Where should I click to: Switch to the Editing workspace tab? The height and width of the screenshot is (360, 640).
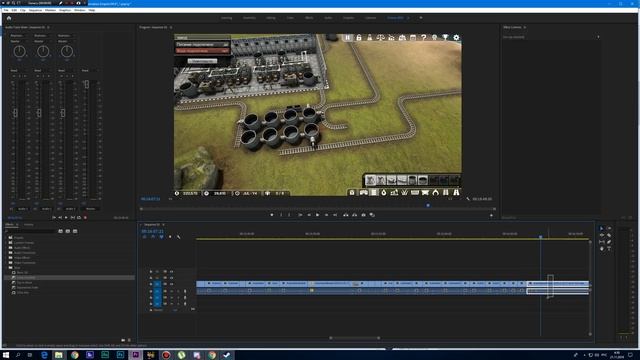(271, 18)
